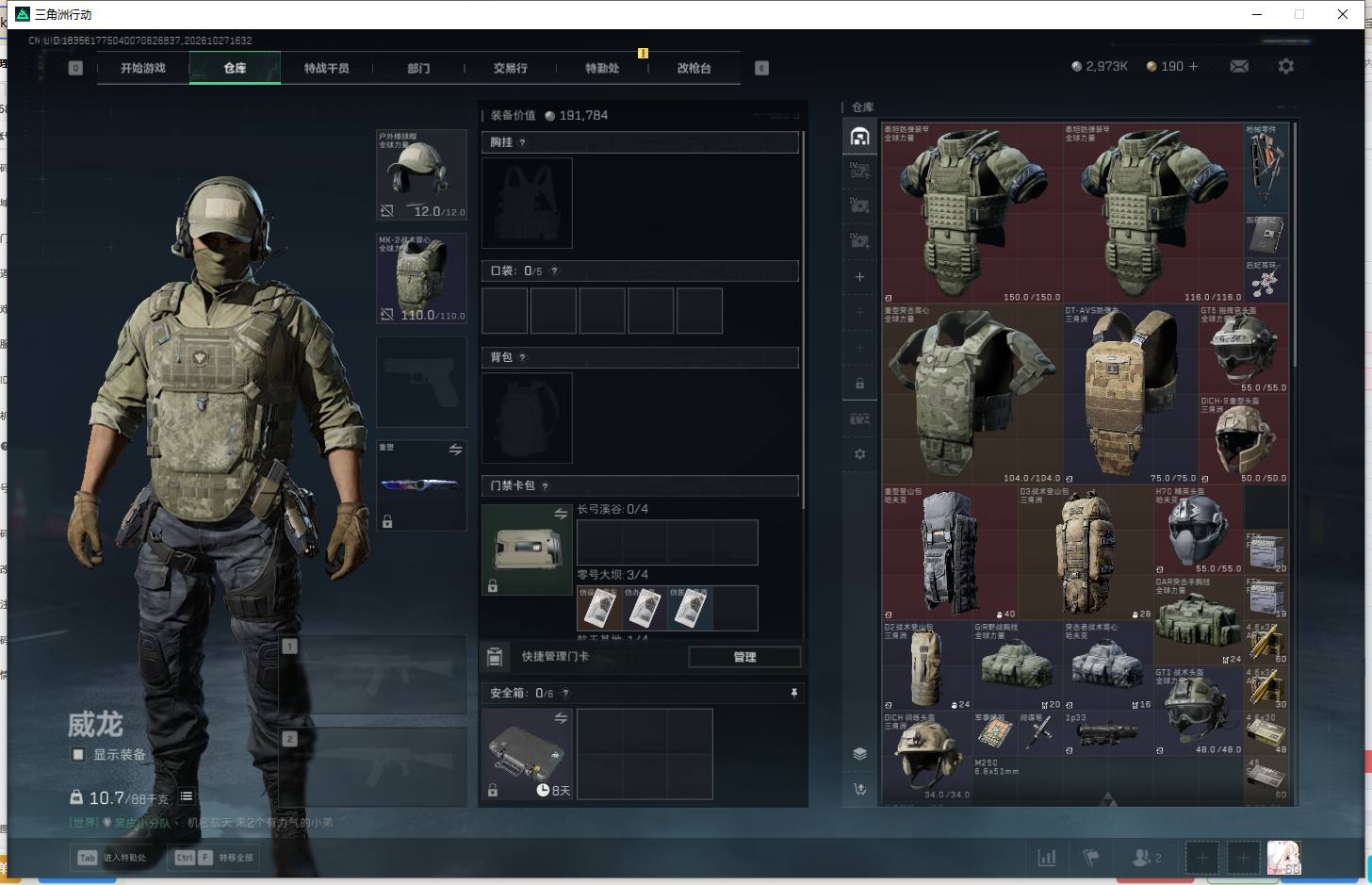This screenshot has height=885, width=1372.
Task: Click the stack layers sort icon
Action: pyautogui.click(x=859, y=754)
